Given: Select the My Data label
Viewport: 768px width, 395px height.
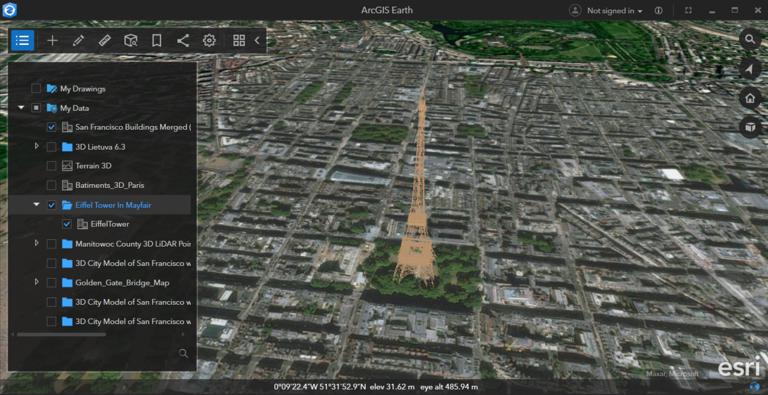Looking at the screenshot, I should pos(74,108).
